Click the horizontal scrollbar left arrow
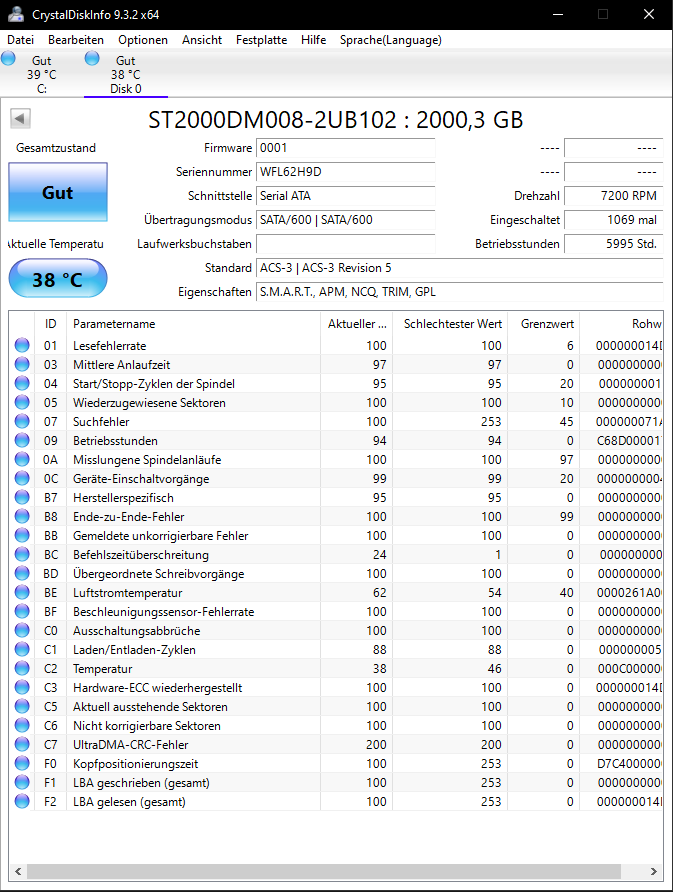673x892 pixels. 18,872
